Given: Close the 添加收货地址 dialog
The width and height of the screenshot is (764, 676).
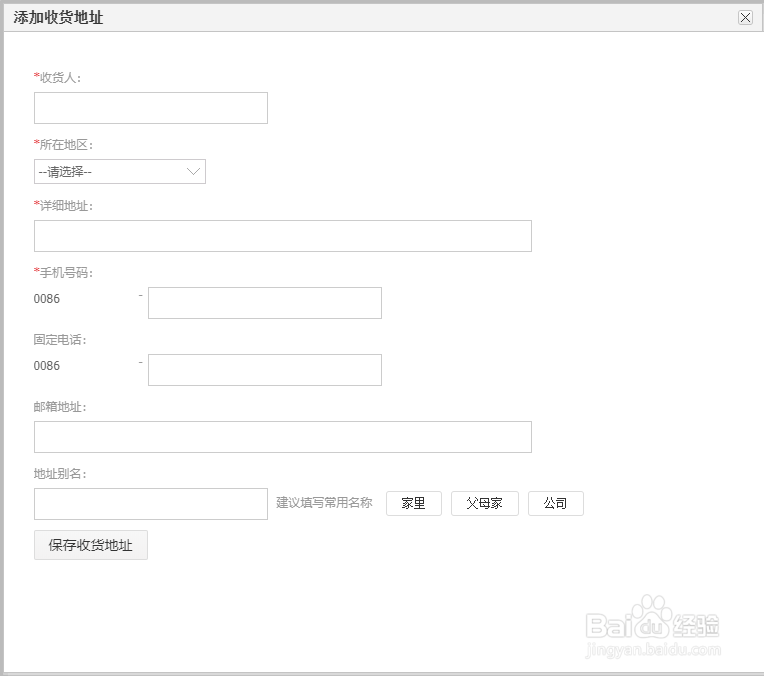Looking at the screenshot, I should (745, 18).
